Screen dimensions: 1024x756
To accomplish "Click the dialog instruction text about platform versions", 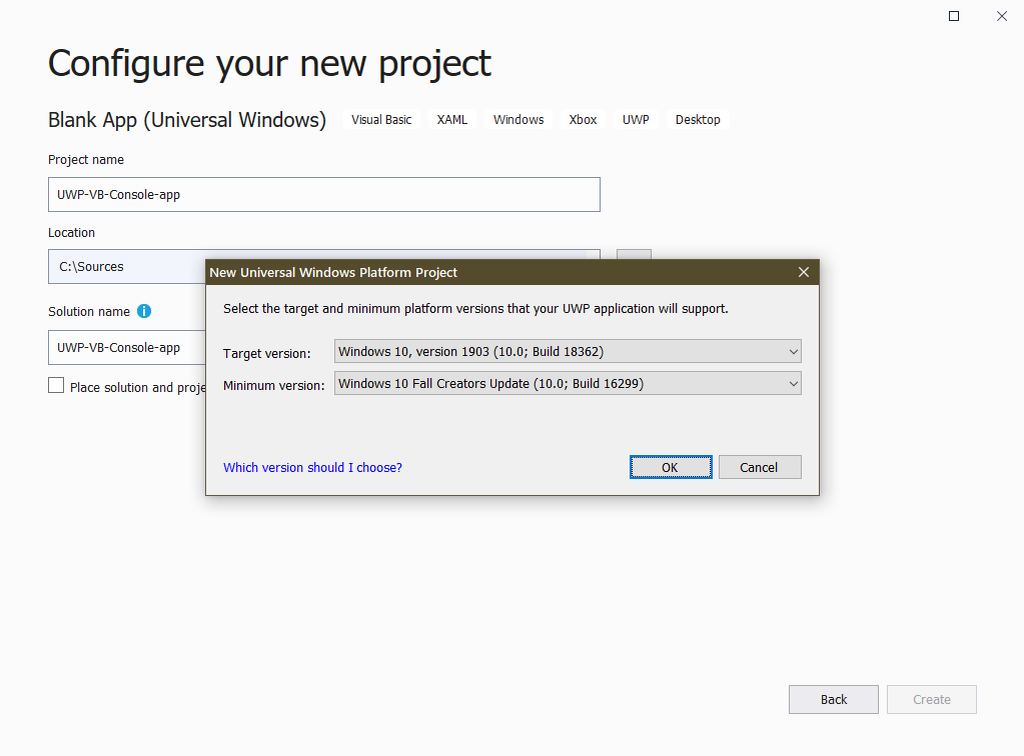I will pyautogui.click(x=475, y=308).
